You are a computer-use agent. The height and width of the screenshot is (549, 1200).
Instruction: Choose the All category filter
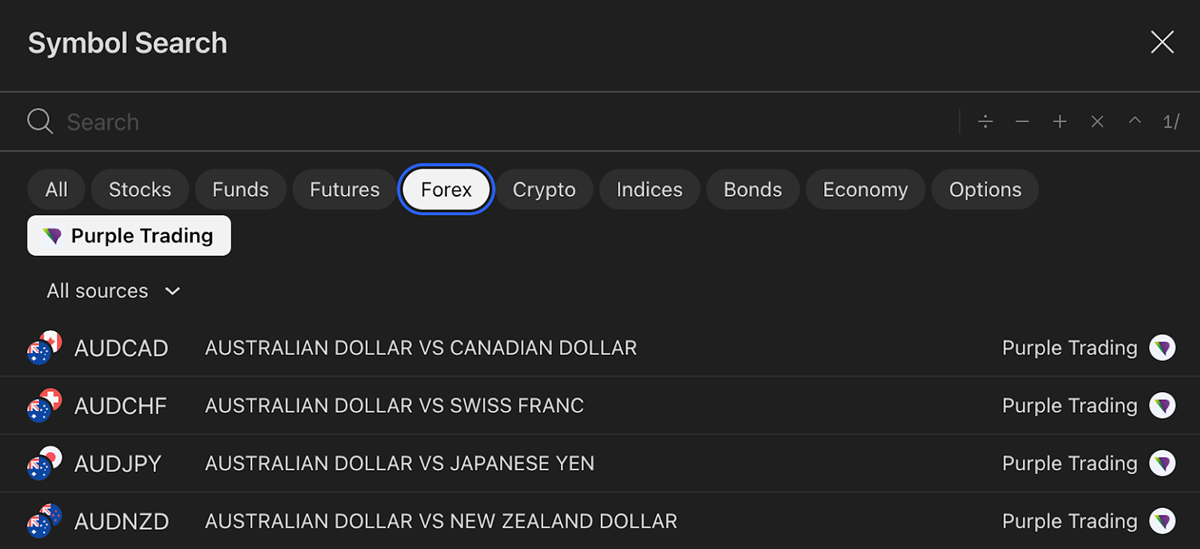pyautogui.click(x=57, y=190)
